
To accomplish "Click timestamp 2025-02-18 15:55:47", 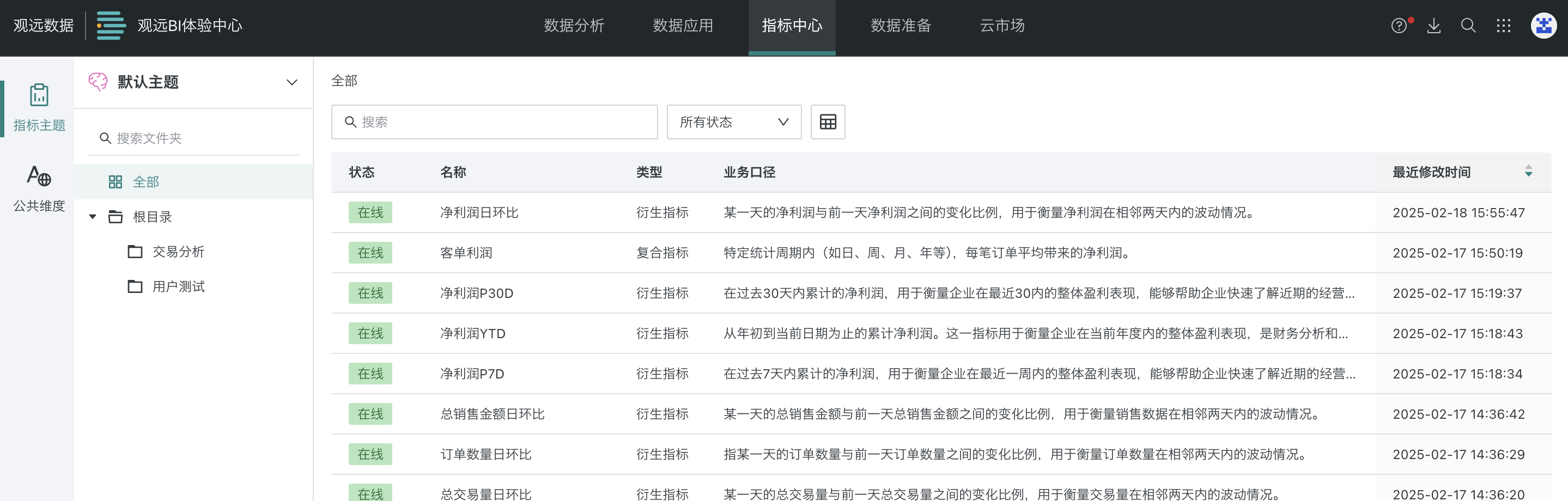I will coord(1458,212).
